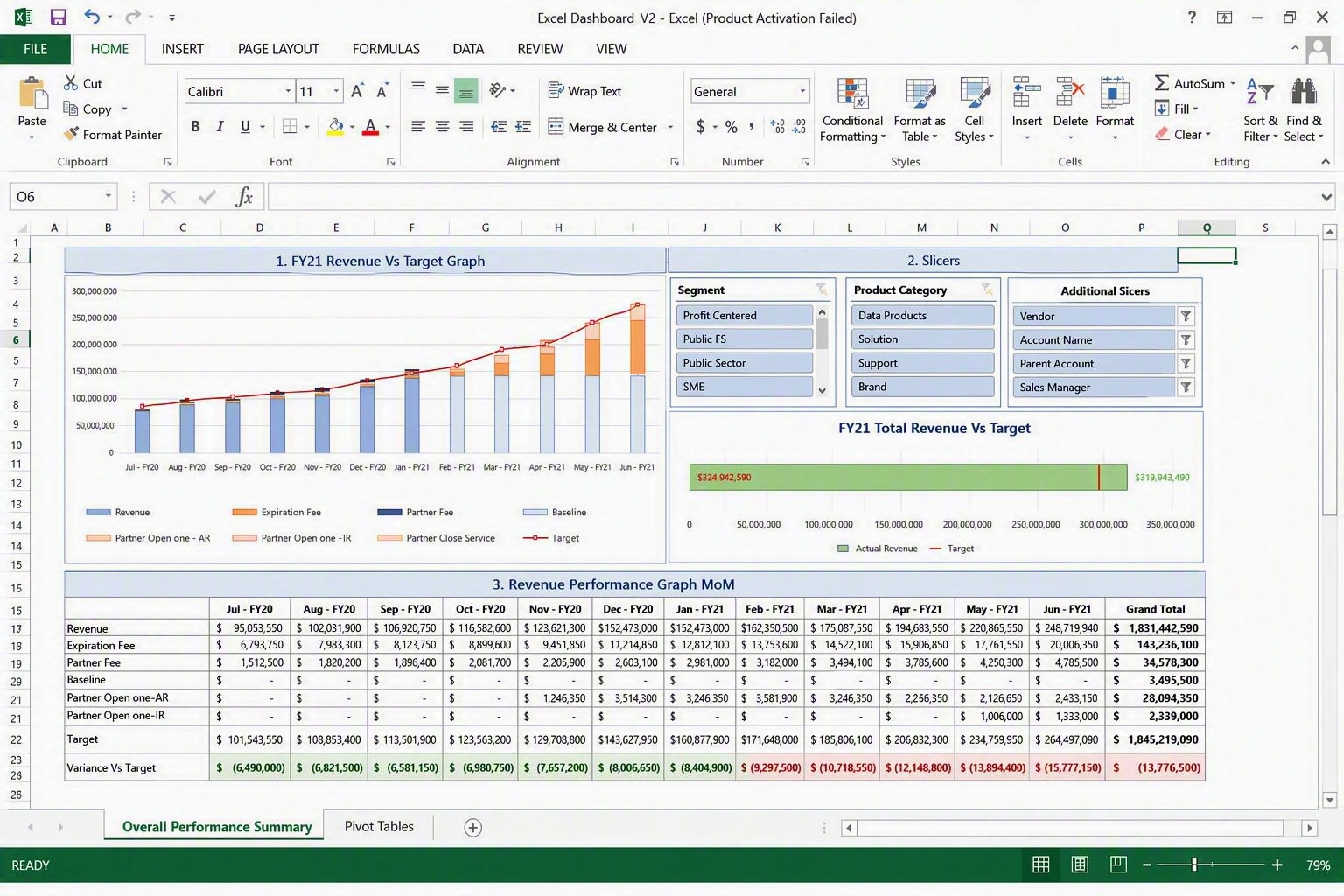Click Increase Indent icon
The height and width of the screenshot is (896, 1344).
tap(523, 127)
